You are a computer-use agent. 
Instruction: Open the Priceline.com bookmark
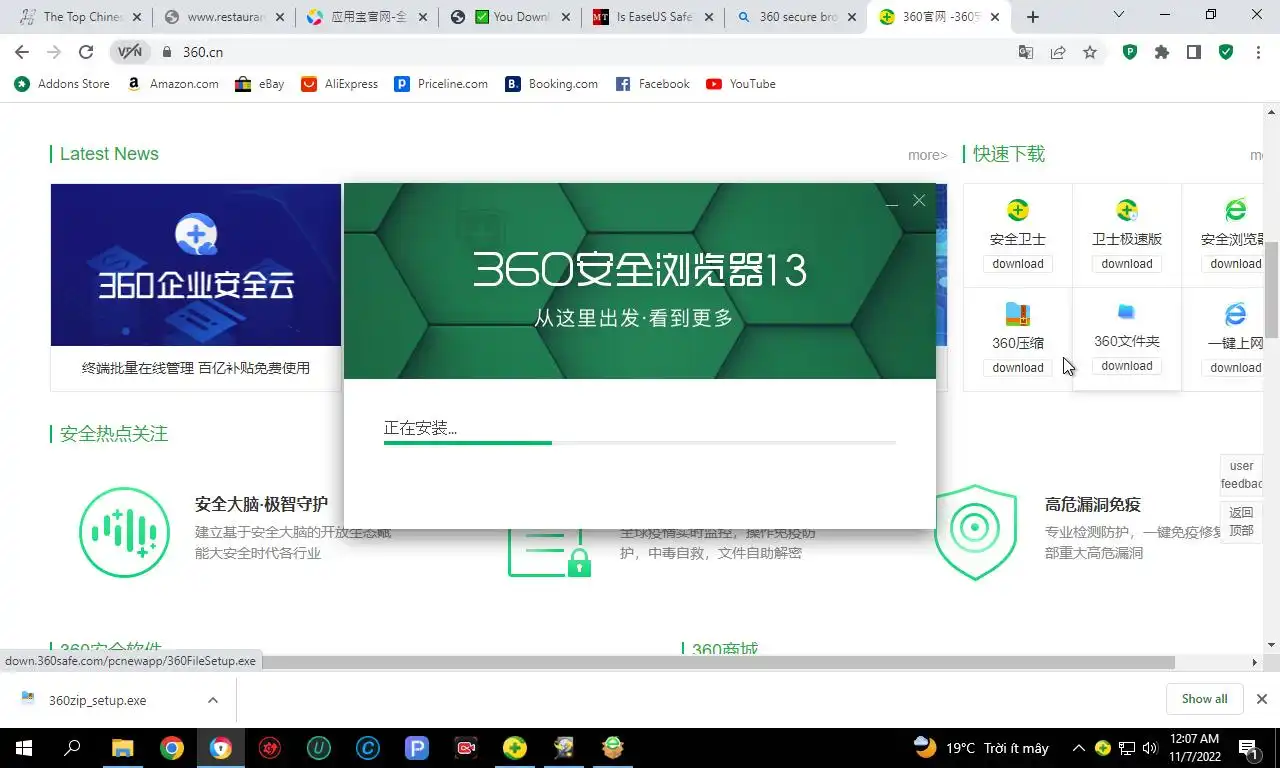441,84
